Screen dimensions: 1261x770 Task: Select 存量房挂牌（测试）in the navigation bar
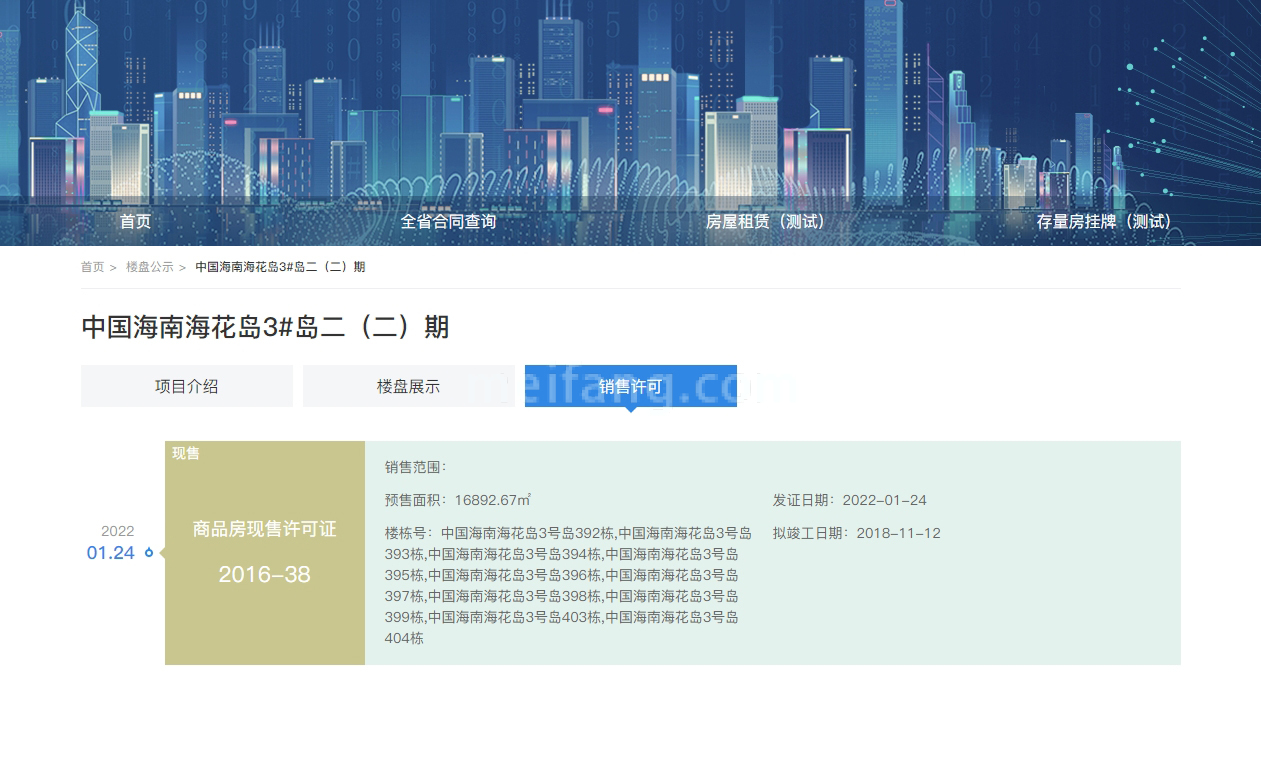[1103, 222]
